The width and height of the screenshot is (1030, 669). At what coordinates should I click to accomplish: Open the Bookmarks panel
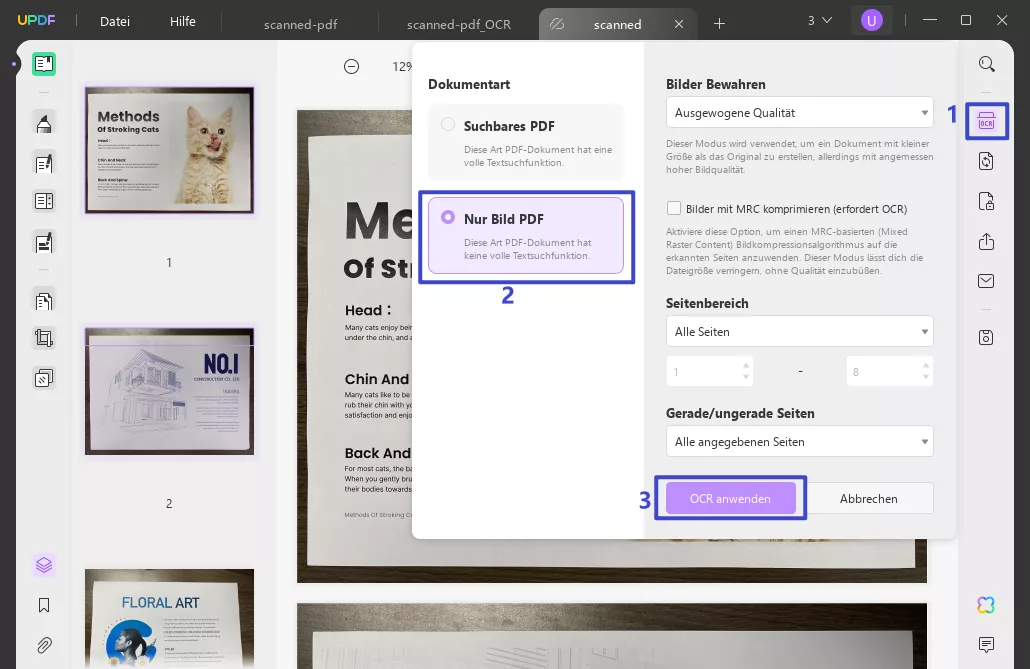pyautogui.click(x=43, y=604)
